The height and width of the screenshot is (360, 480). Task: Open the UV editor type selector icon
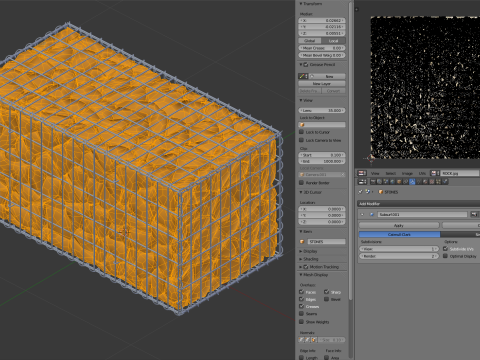tap(362, 173)
